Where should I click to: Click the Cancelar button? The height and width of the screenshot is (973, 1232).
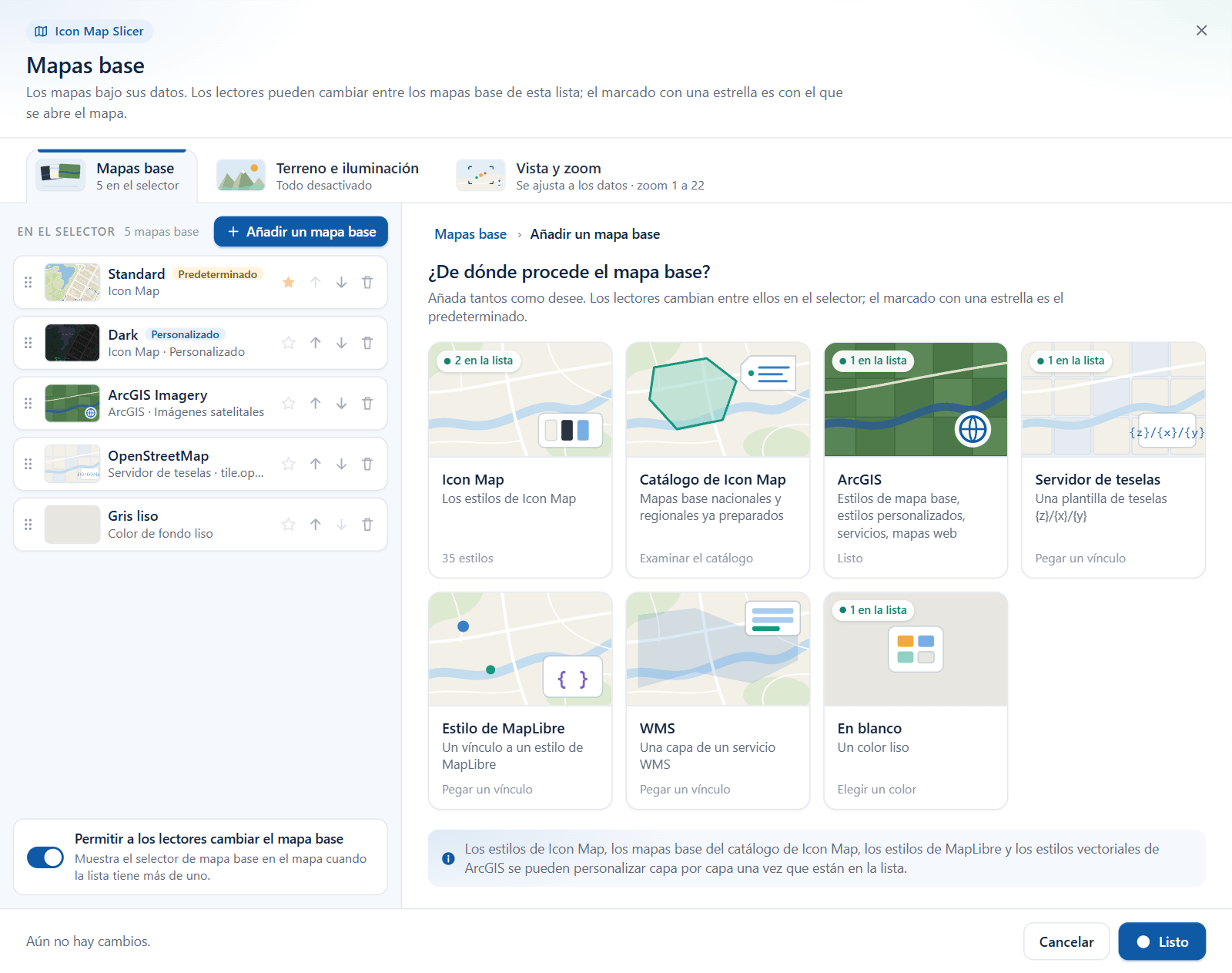[x=1066, y=941]
